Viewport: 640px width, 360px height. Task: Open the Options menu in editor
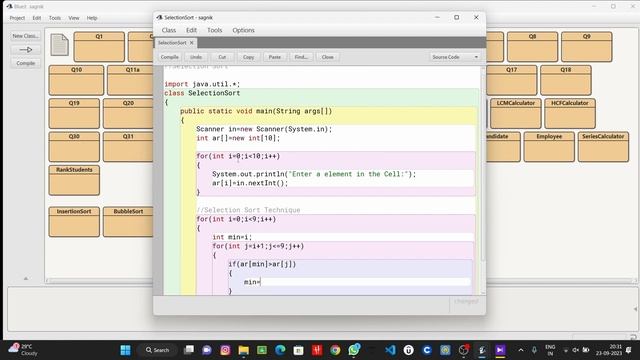(243, 30)
